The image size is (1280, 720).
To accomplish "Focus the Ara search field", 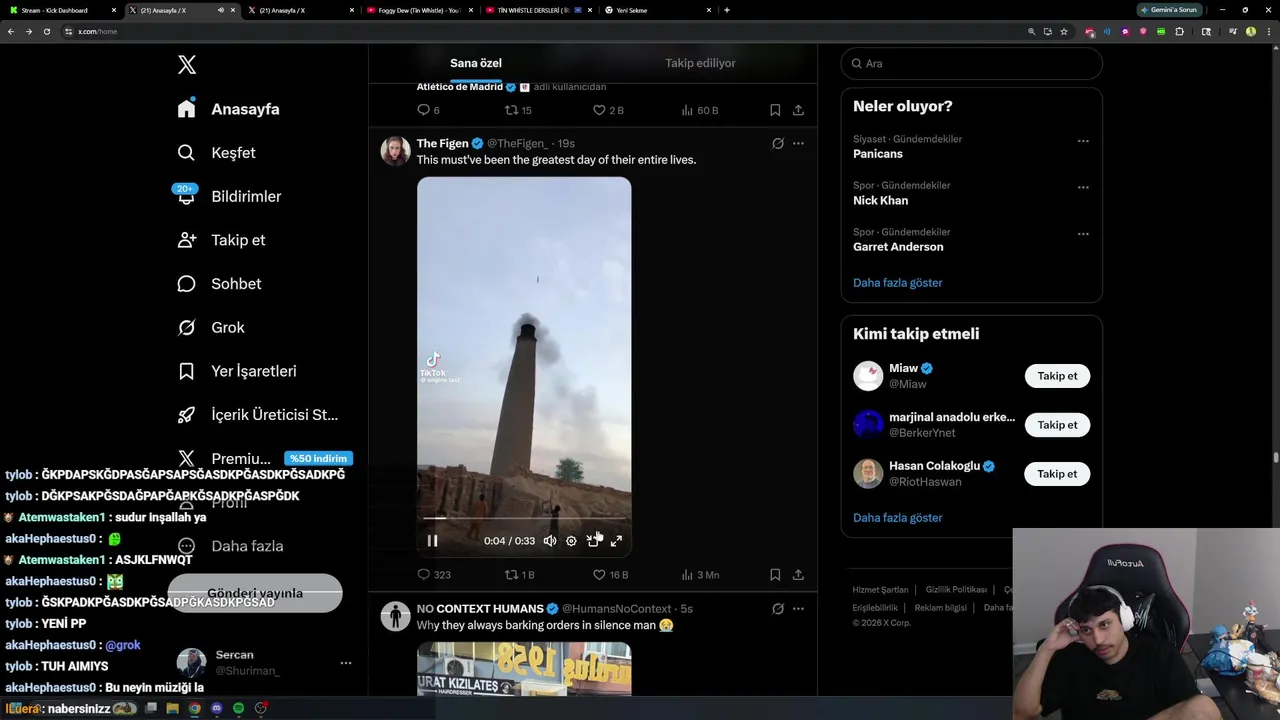I will [971, 63].
